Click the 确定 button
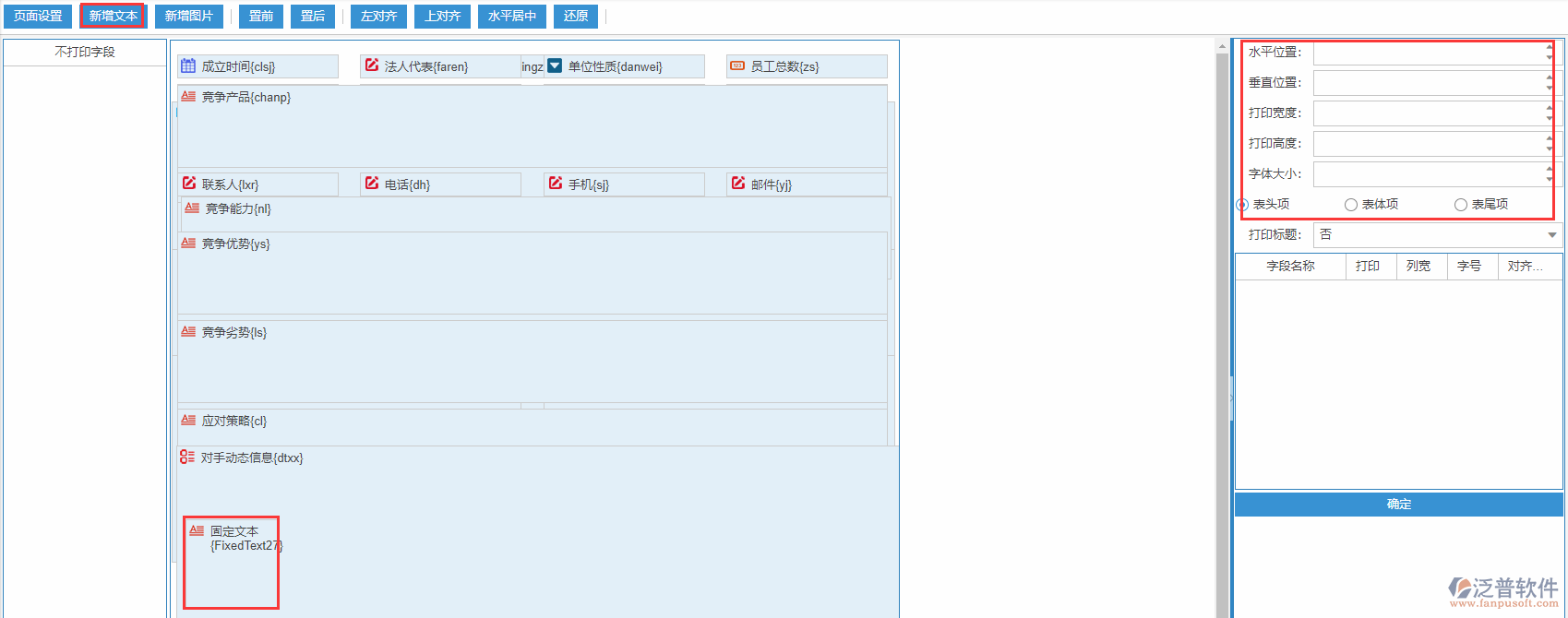The height and width of the screenshot is (618, 1568). (x=1398, y=504)
